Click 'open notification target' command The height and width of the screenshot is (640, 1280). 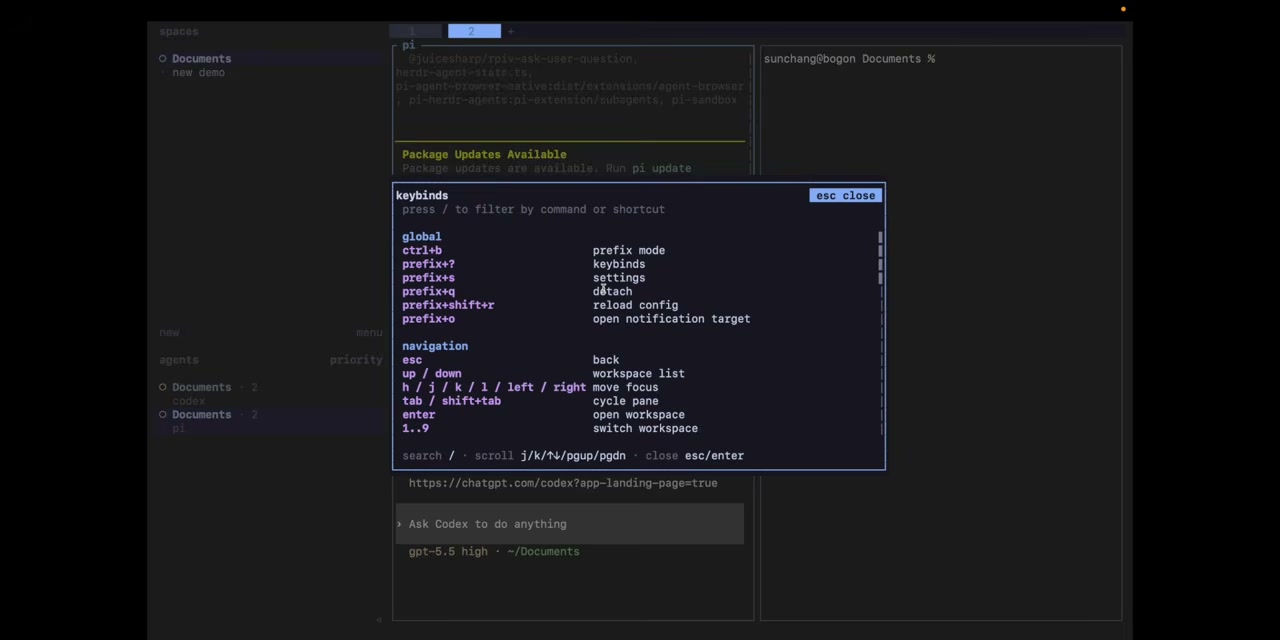671,319
